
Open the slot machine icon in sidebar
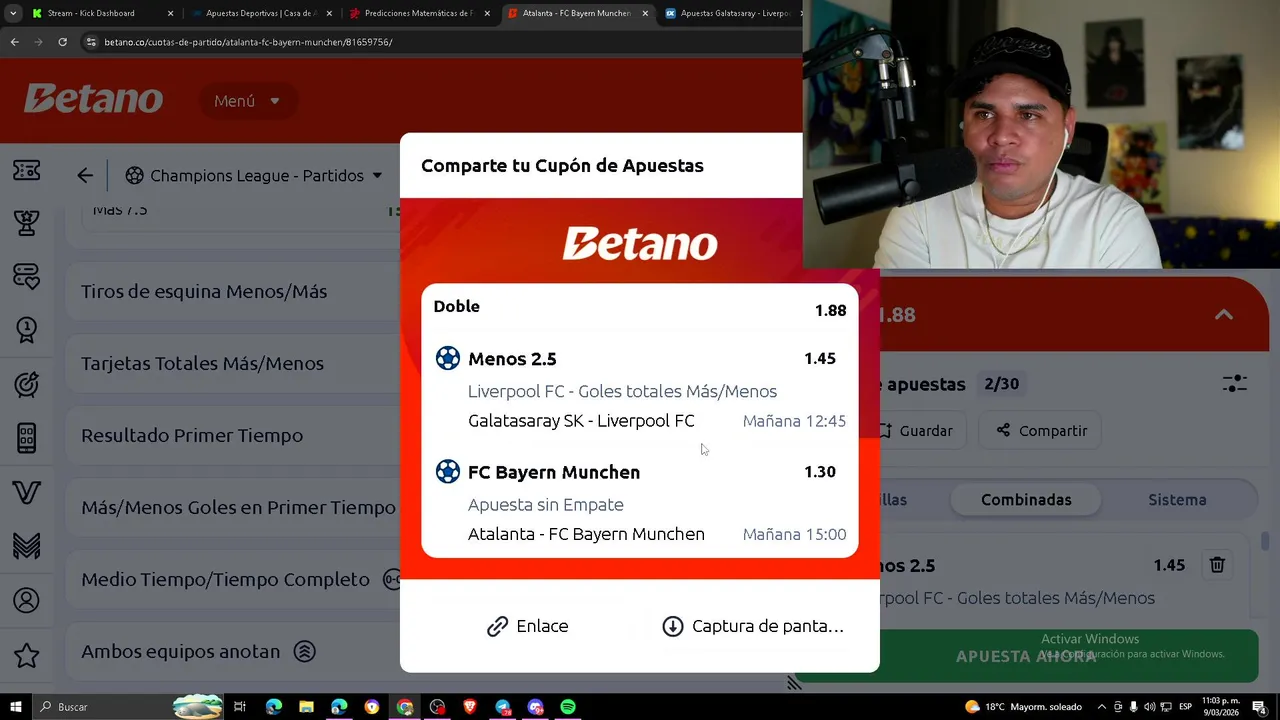click(27, 438)
